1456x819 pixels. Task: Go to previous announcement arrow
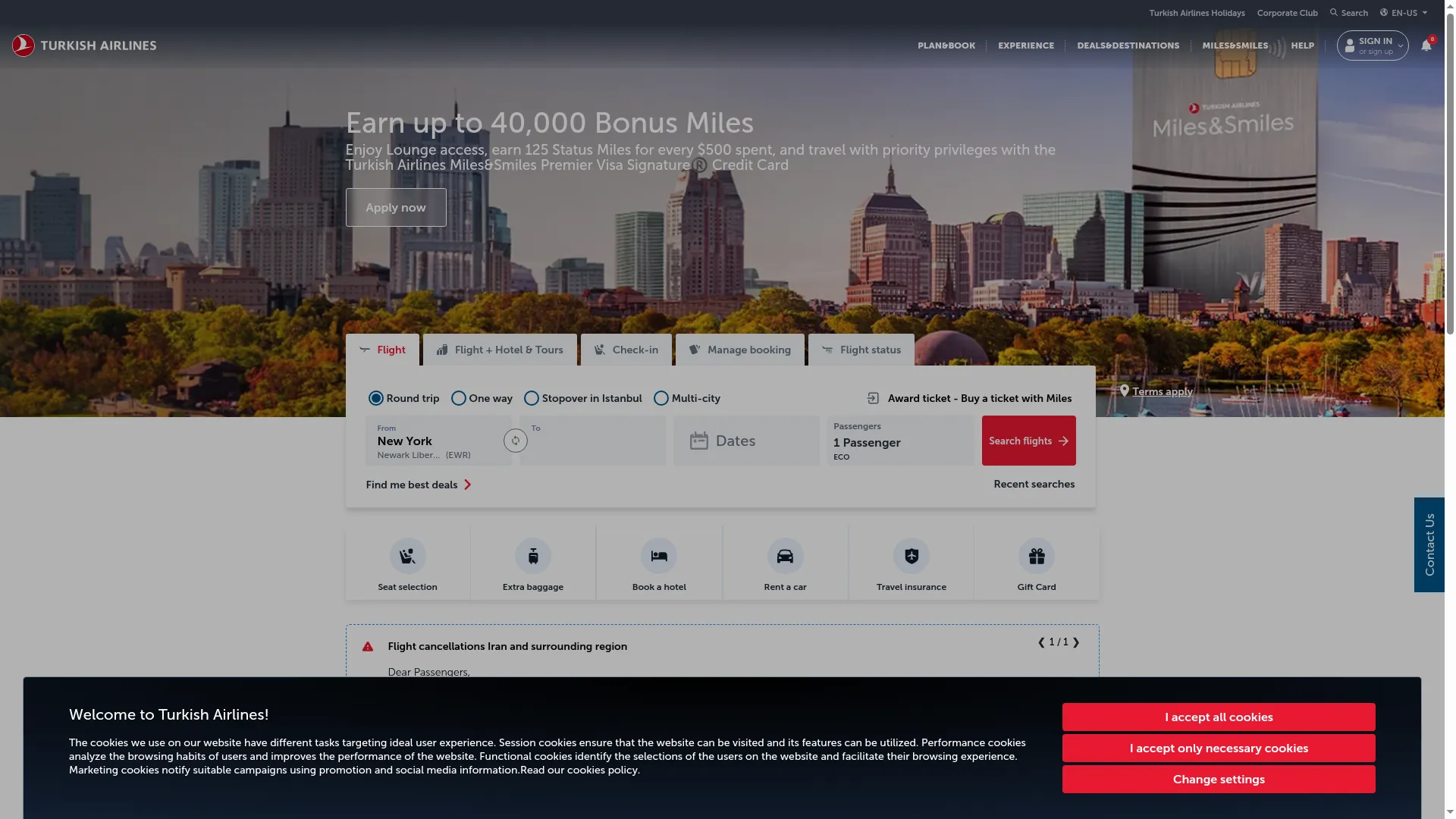pos(1041,642)
